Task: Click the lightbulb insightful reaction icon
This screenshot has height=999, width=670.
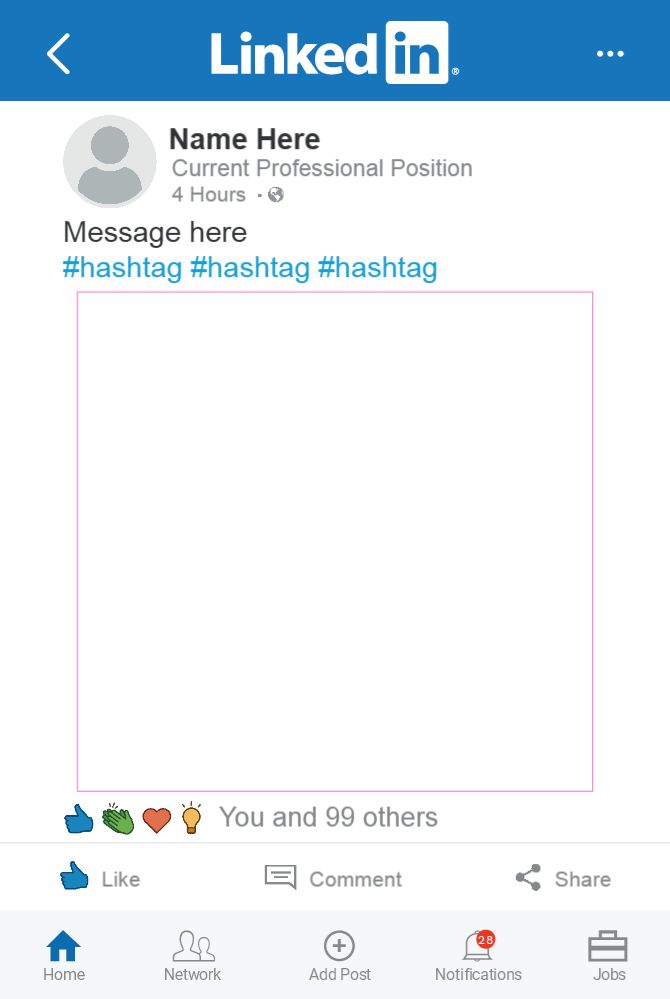Action: (x=191, y=818)
